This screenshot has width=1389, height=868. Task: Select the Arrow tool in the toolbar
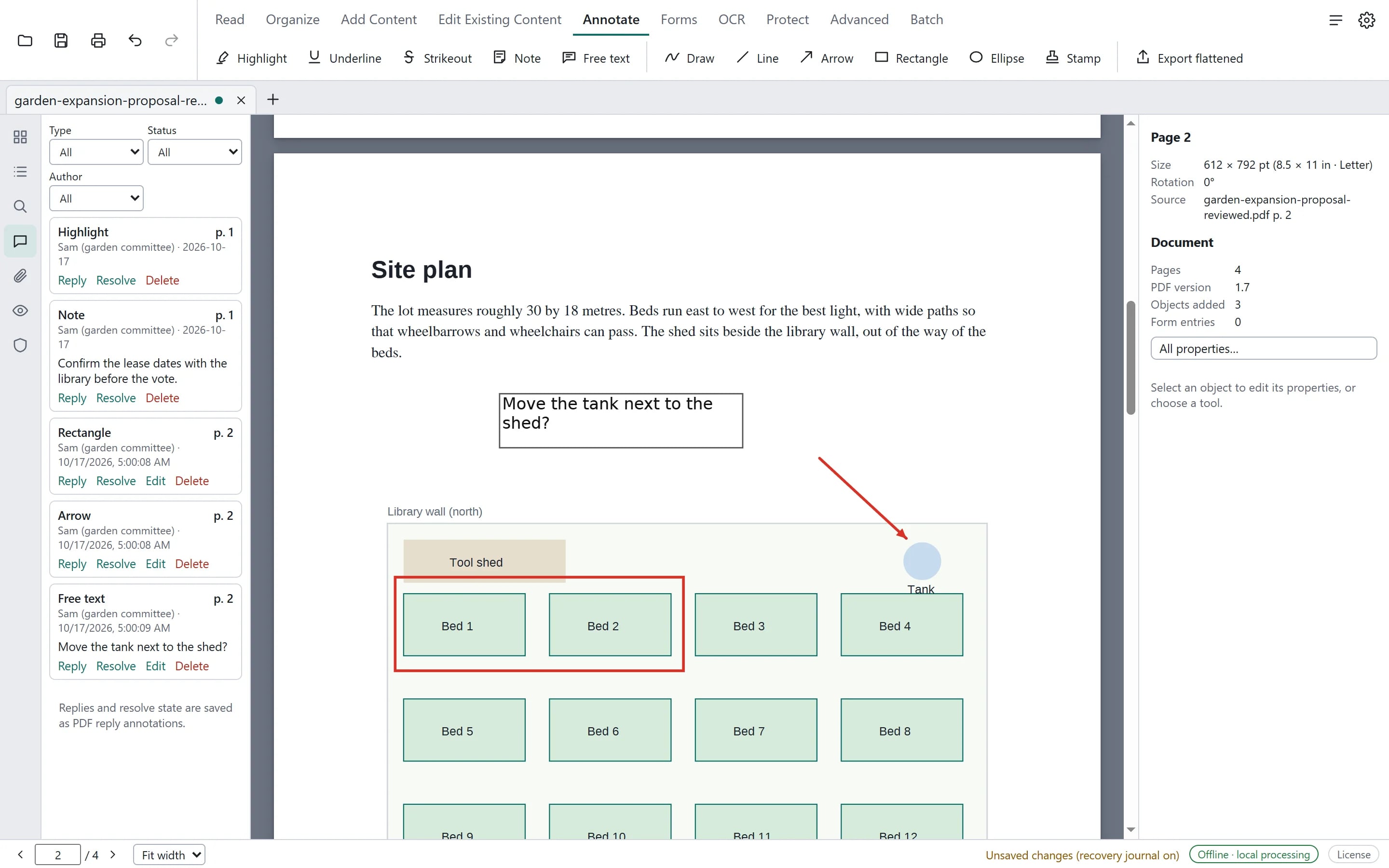[x=827, y=58]
